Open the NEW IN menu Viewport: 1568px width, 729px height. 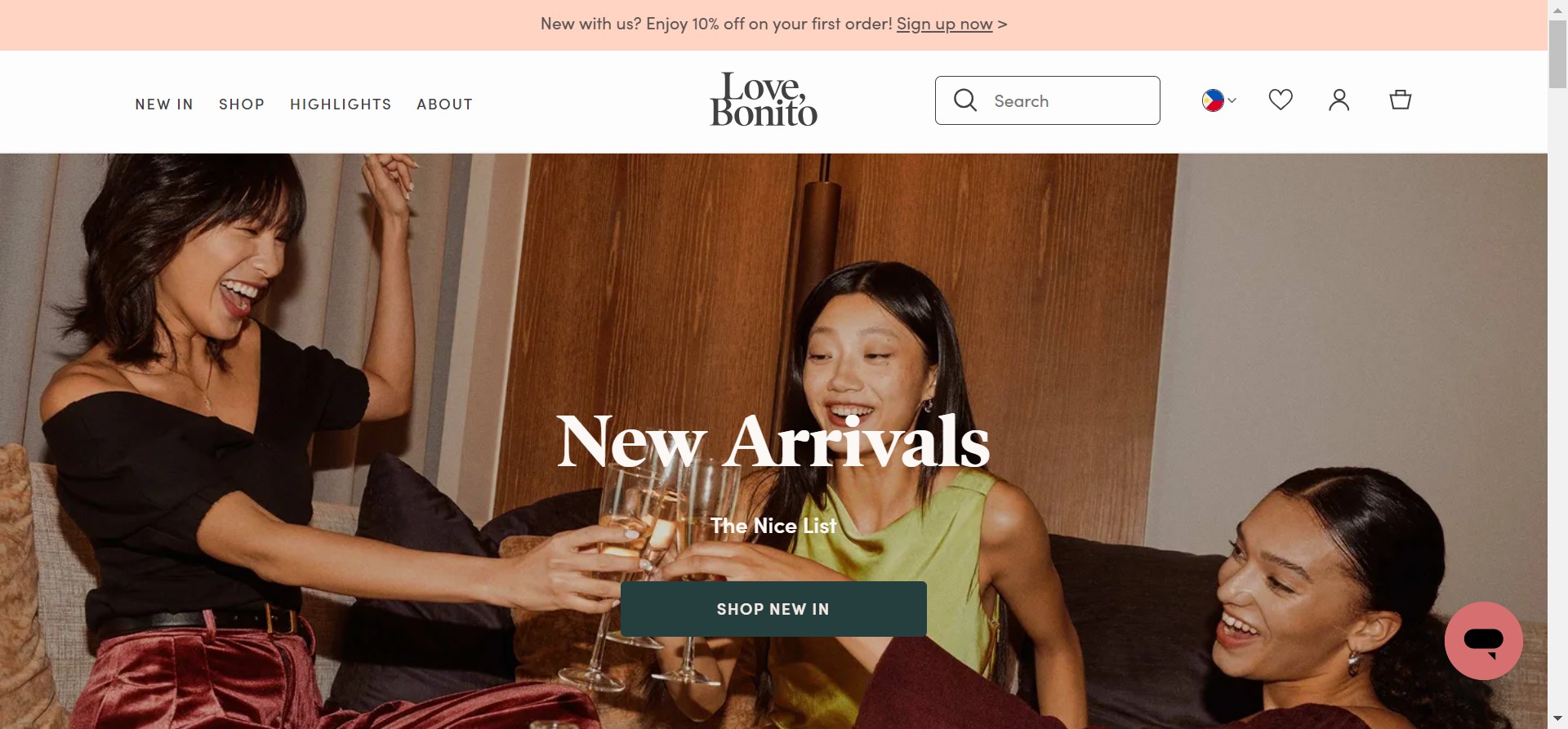[164, 104]
